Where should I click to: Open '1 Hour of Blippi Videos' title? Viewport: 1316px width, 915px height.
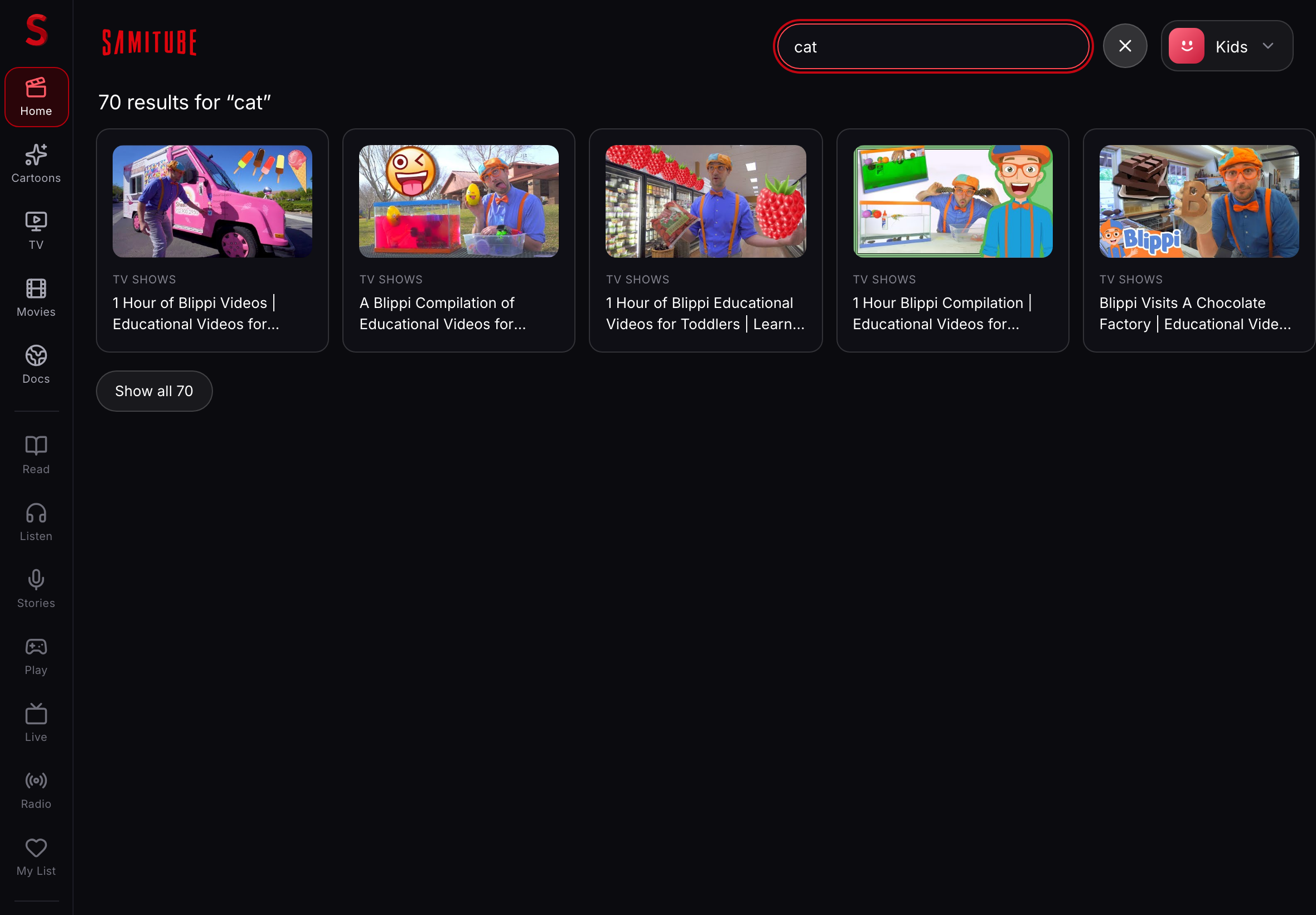pos(196,314)
